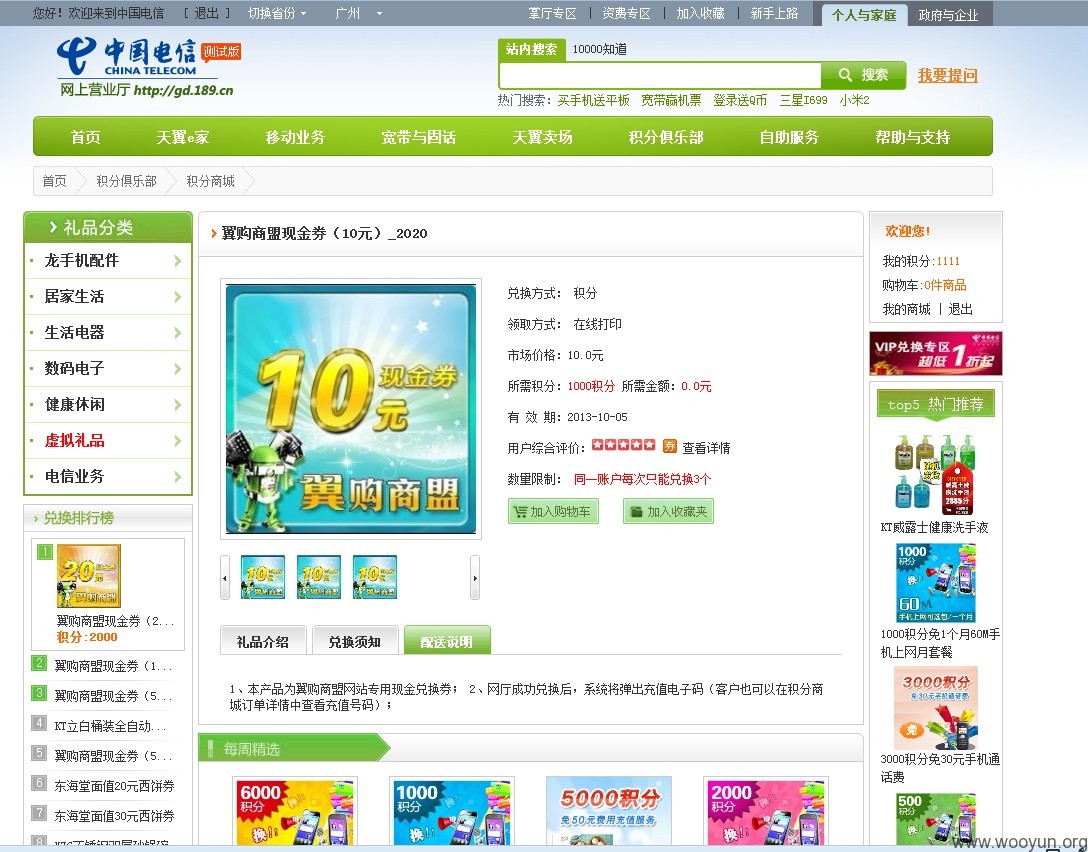
Task: Select the third product thumbnail
Action: pyautogui.click(x=375, y=577)
